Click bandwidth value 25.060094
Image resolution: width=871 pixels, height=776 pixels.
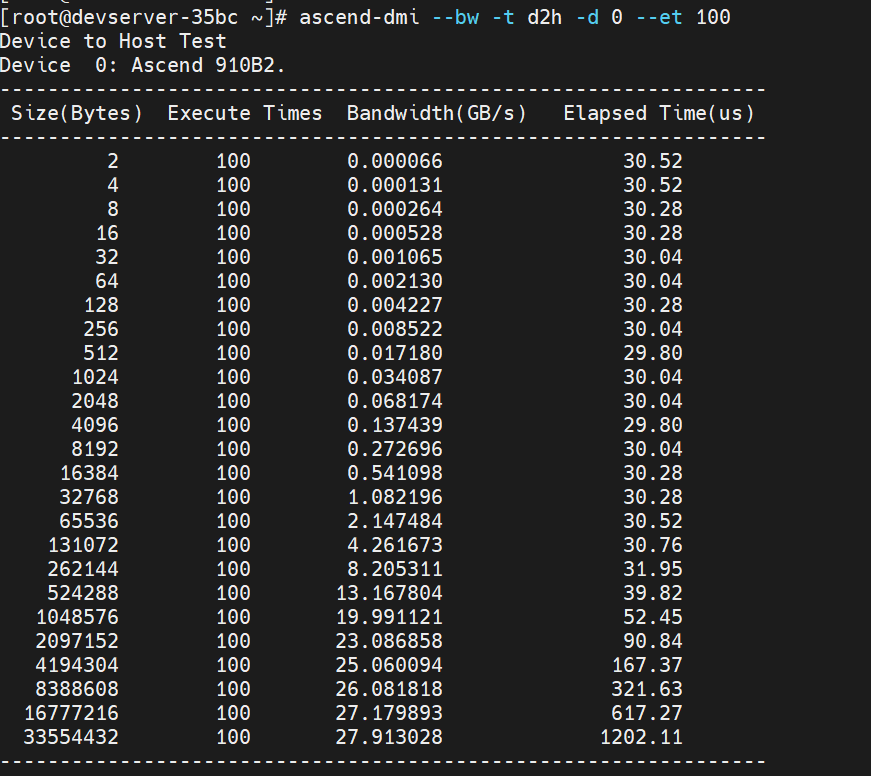pyautogui.click(x=389, y=665)
